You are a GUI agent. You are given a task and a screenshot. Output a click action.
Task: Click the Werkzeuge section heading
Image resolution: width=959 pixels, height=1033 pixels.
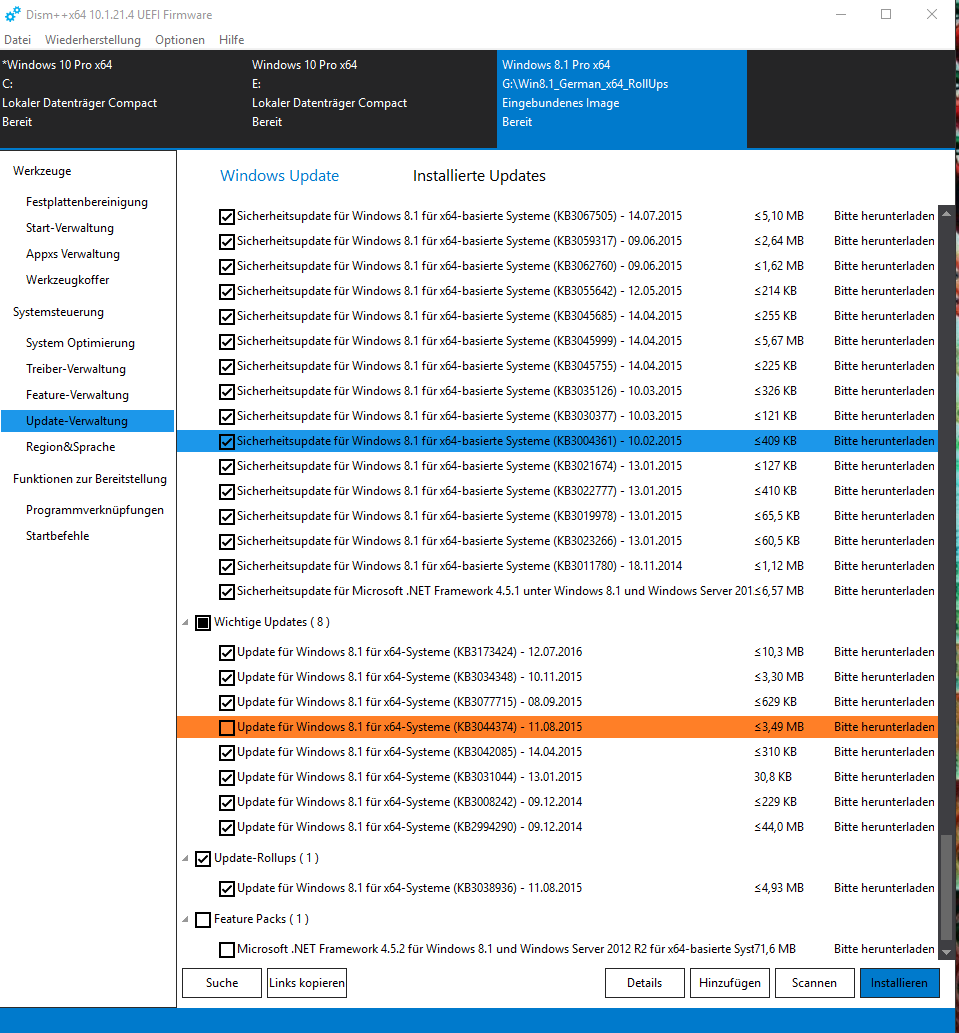tap(42, 171)
